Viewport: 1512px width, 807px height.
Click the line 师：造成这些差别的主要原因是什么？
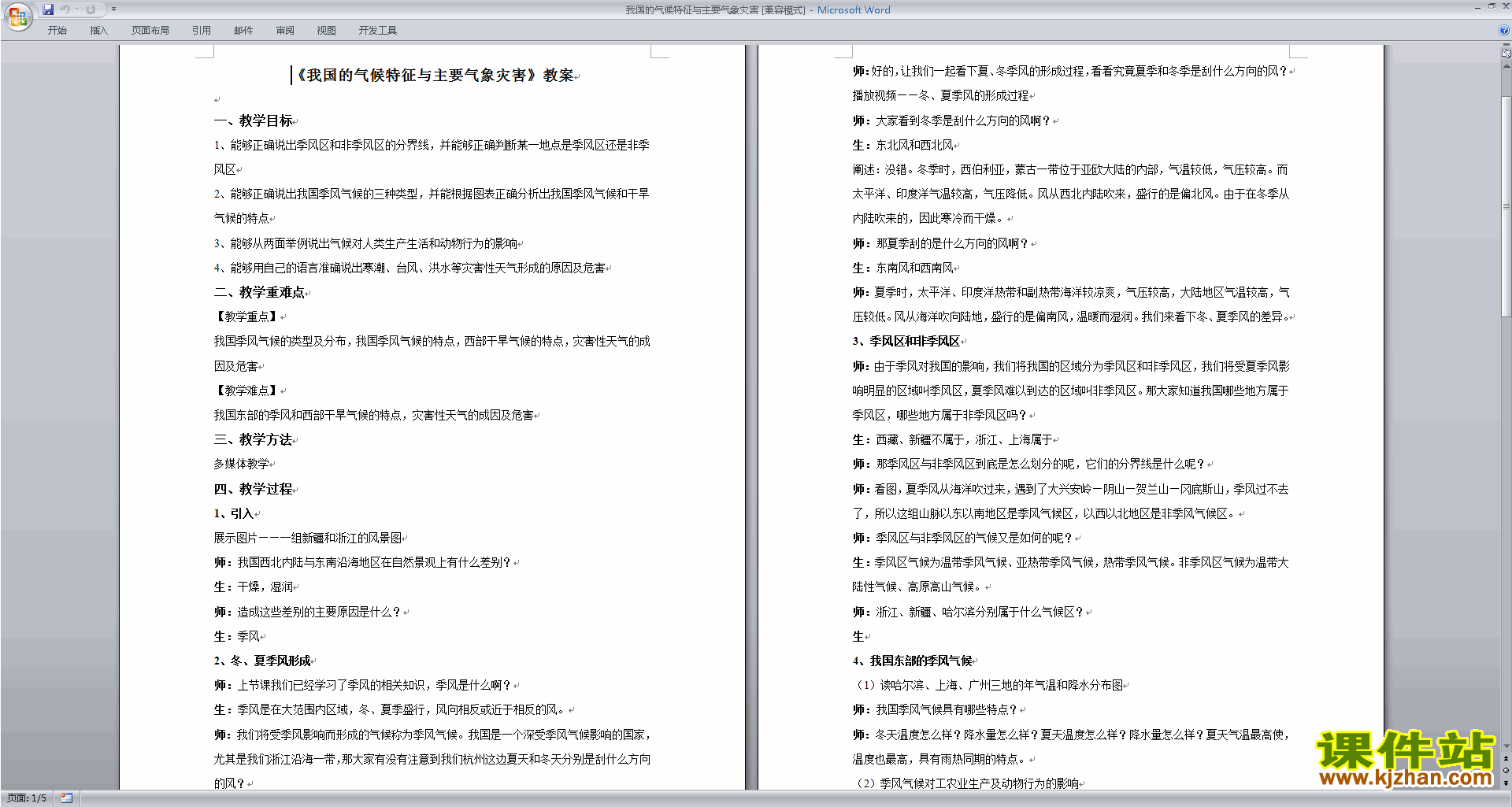pos(308,612)
